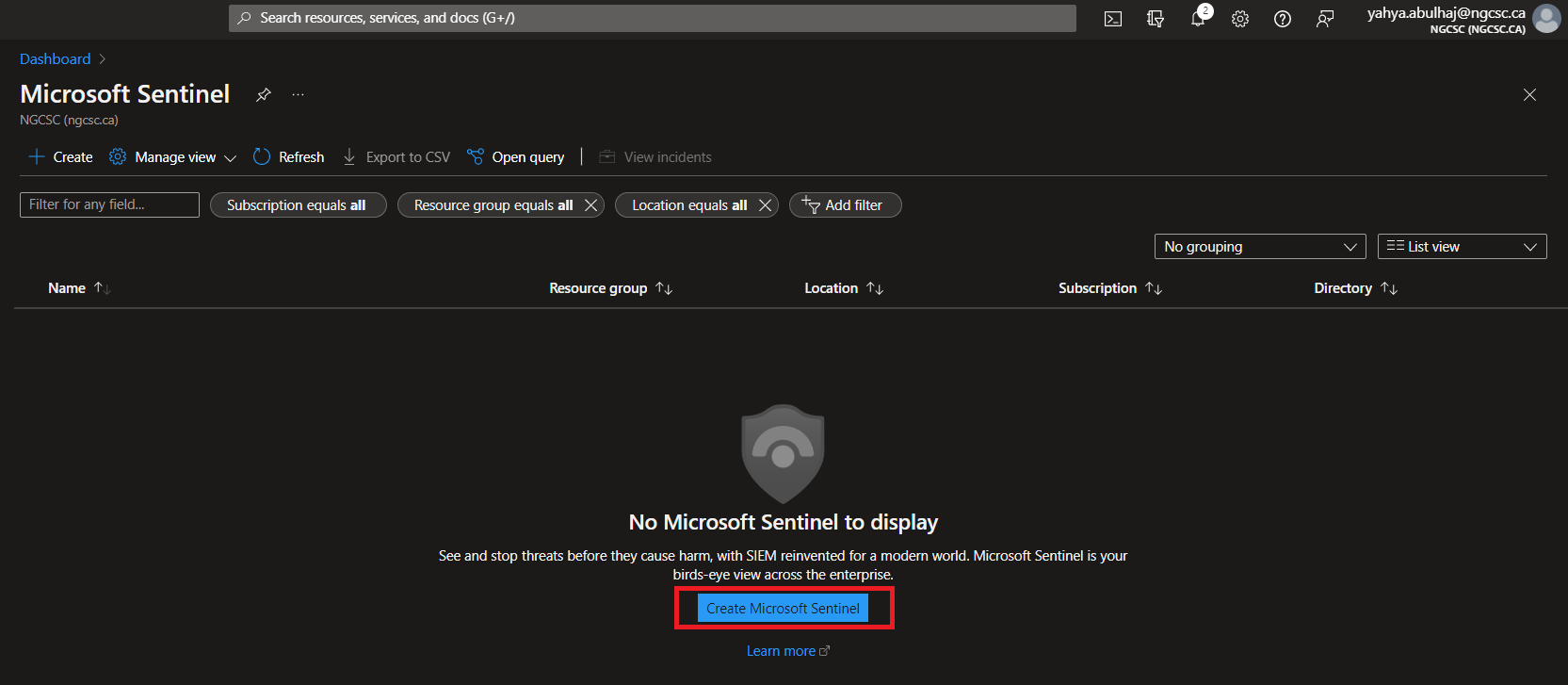Go back to the Dashboard breadcrumb
This screenshot has width=1568, height=685.
point(56,58)
